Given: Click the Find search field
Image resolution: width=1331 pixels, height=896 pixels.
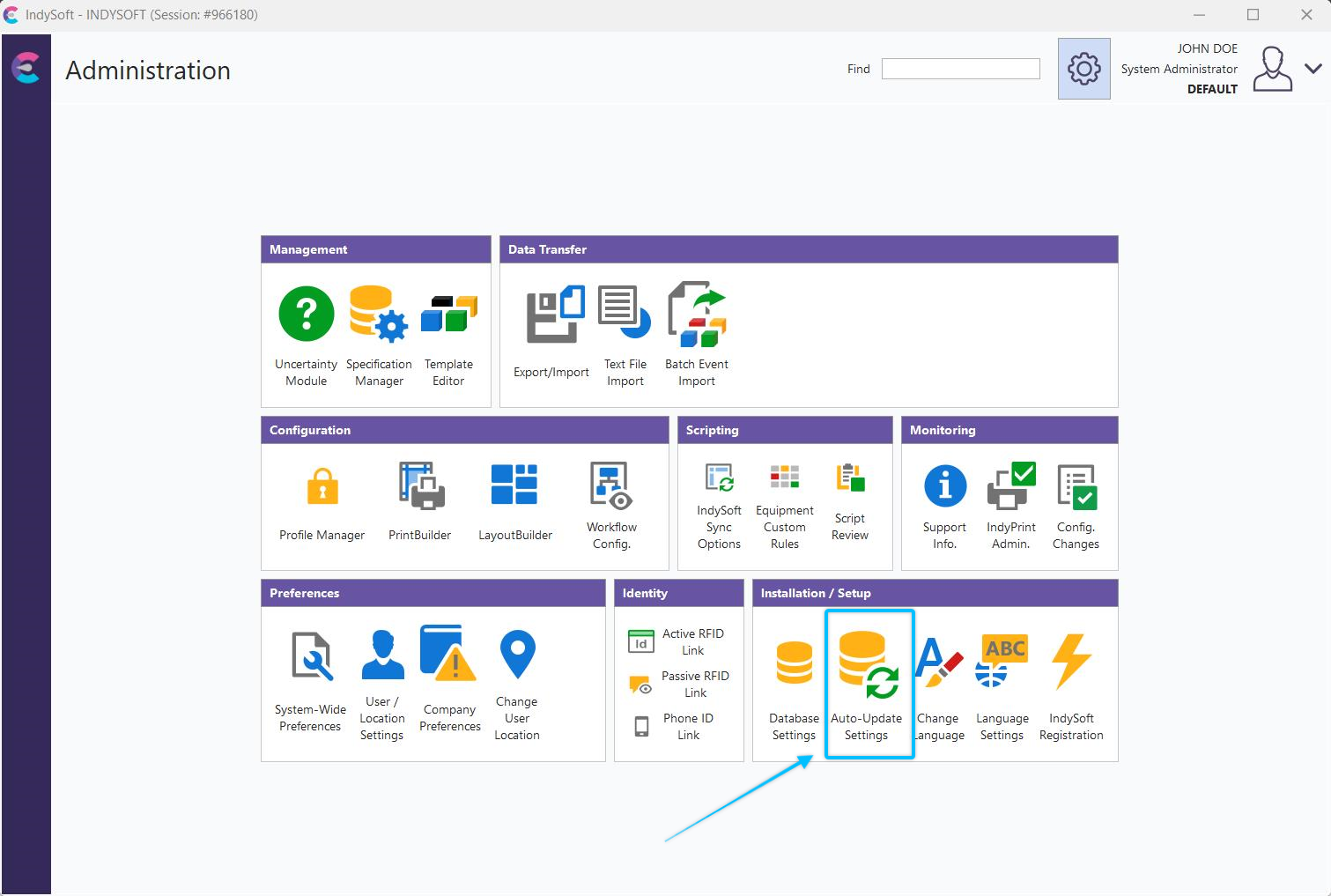Looking at the screenshot, I should coord(960,69).
